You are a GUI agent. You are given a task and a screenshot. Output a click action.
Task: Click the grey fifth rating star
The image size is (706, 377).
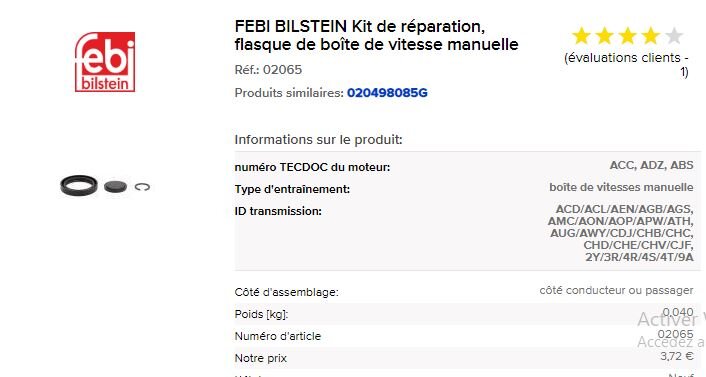click(x=674, y=36)
